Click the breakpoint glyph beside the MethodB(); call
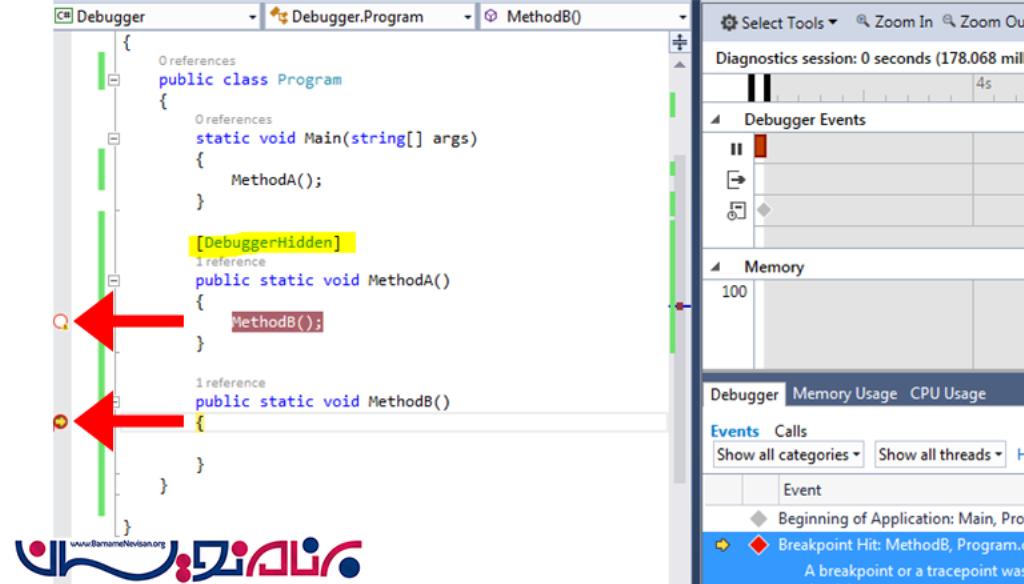This screenshot has height=584, width=1024. coord(60,322)
